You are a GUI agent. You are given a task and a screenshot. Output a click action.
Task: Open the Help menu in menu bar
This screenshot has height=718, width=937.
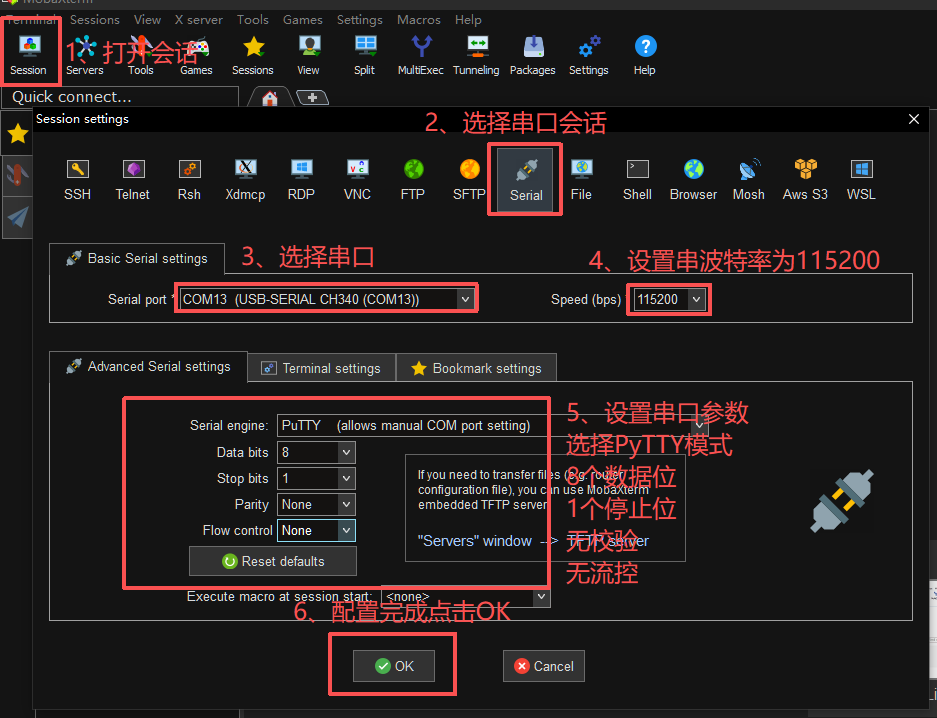[x=468, y=20]
